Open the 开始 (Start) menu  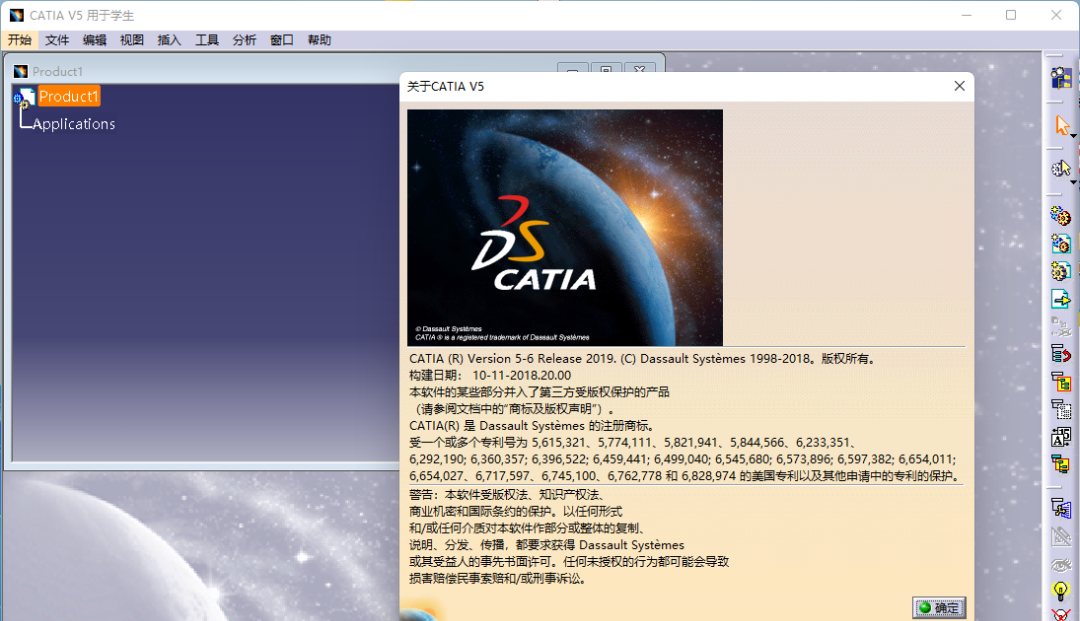(x=19, y=40)
